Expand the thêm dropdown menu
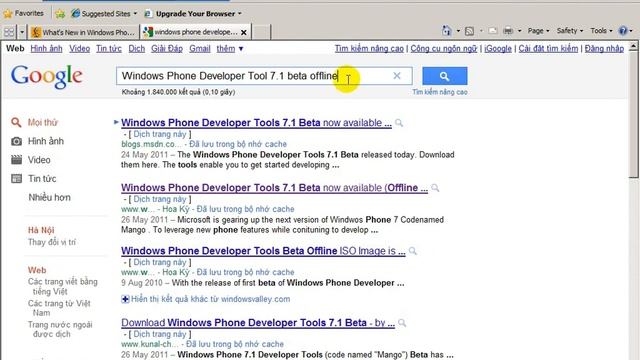 click(230, 49)
